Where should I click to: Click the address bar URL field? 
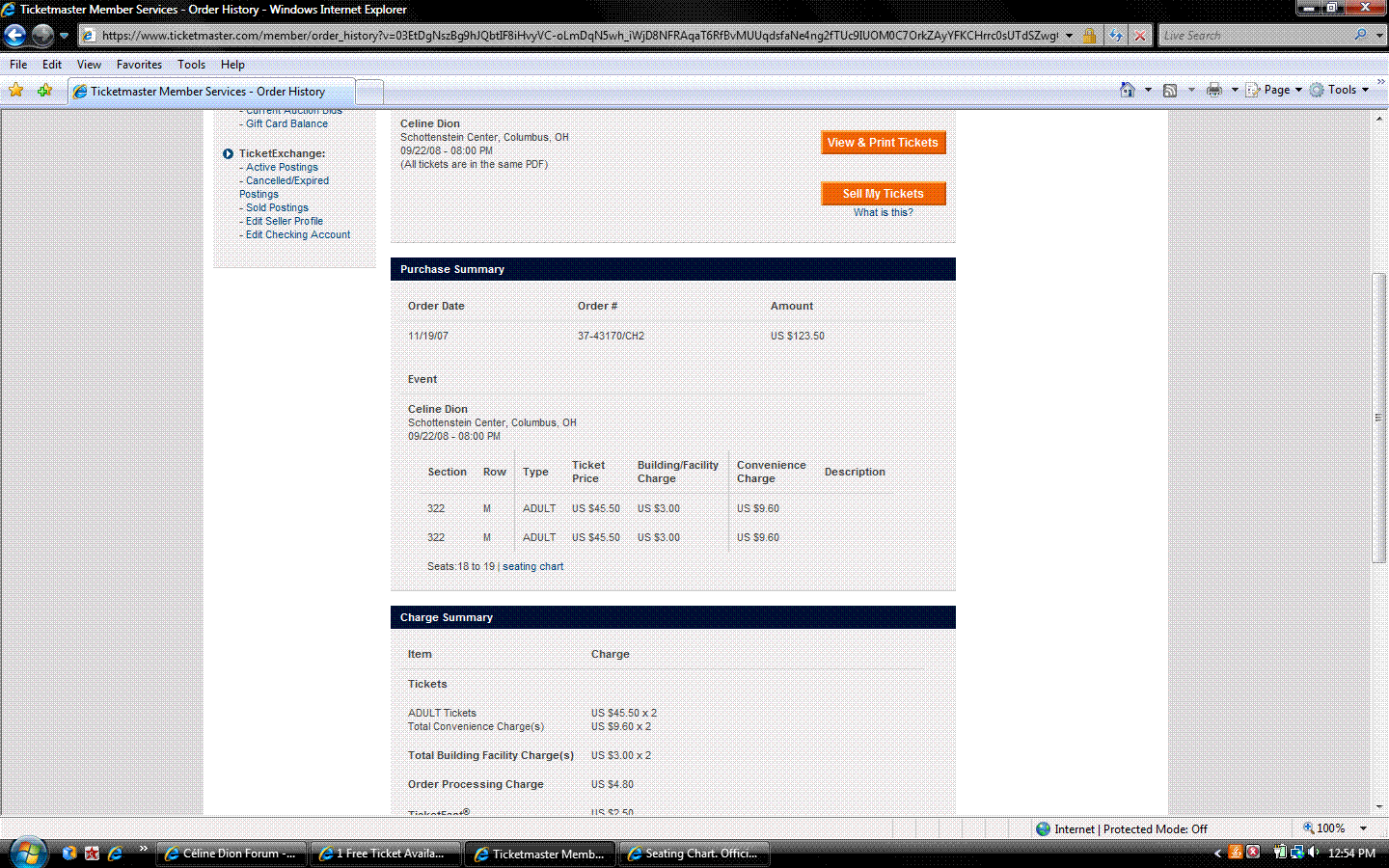click(x=579, y=36)
